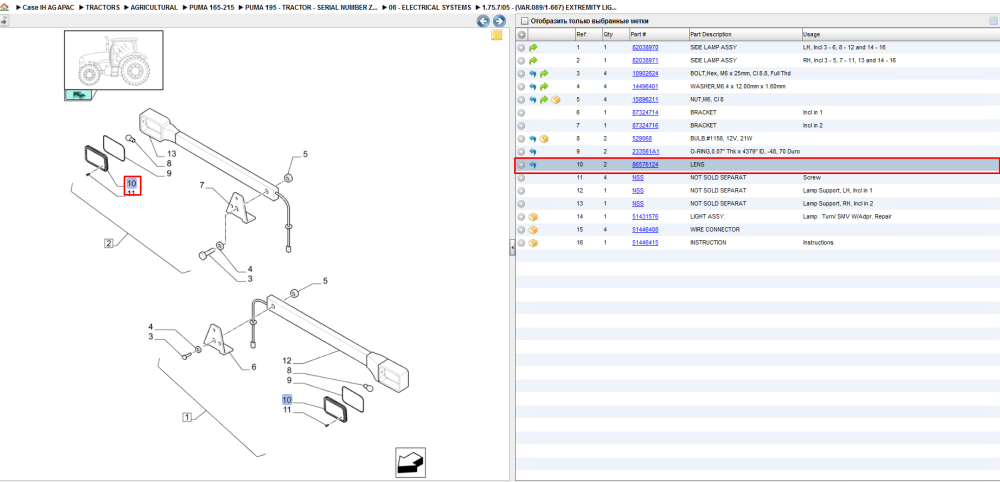Open the PUMA 195 - TRACTOR breadcrumb
Viewport: 1000px width, 482px height.
click(x=309, y=7)
